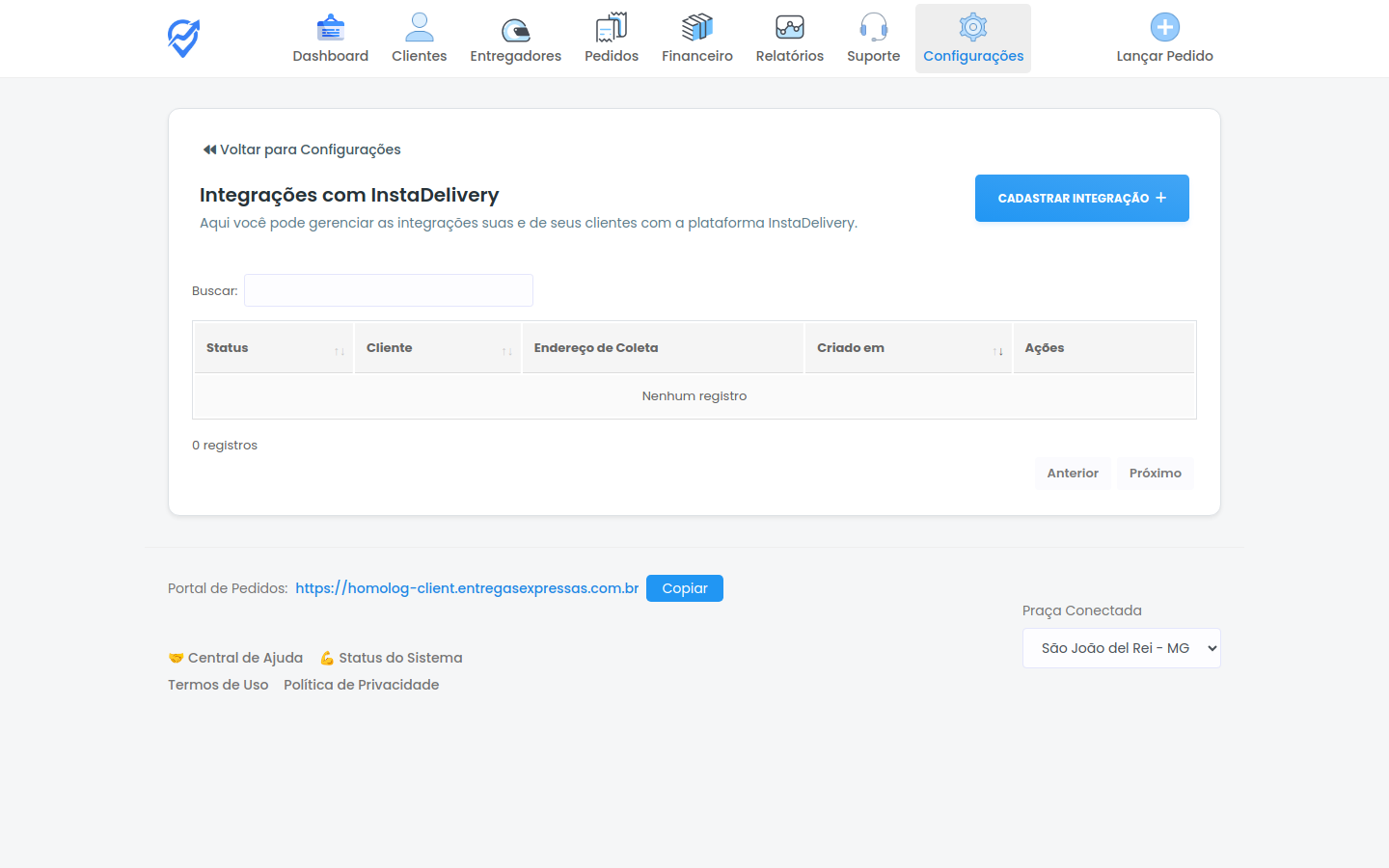Click the plus icon above Lançar Pedido
The width and height of the screenshot is (1389, 868).
click(1166, 26)
